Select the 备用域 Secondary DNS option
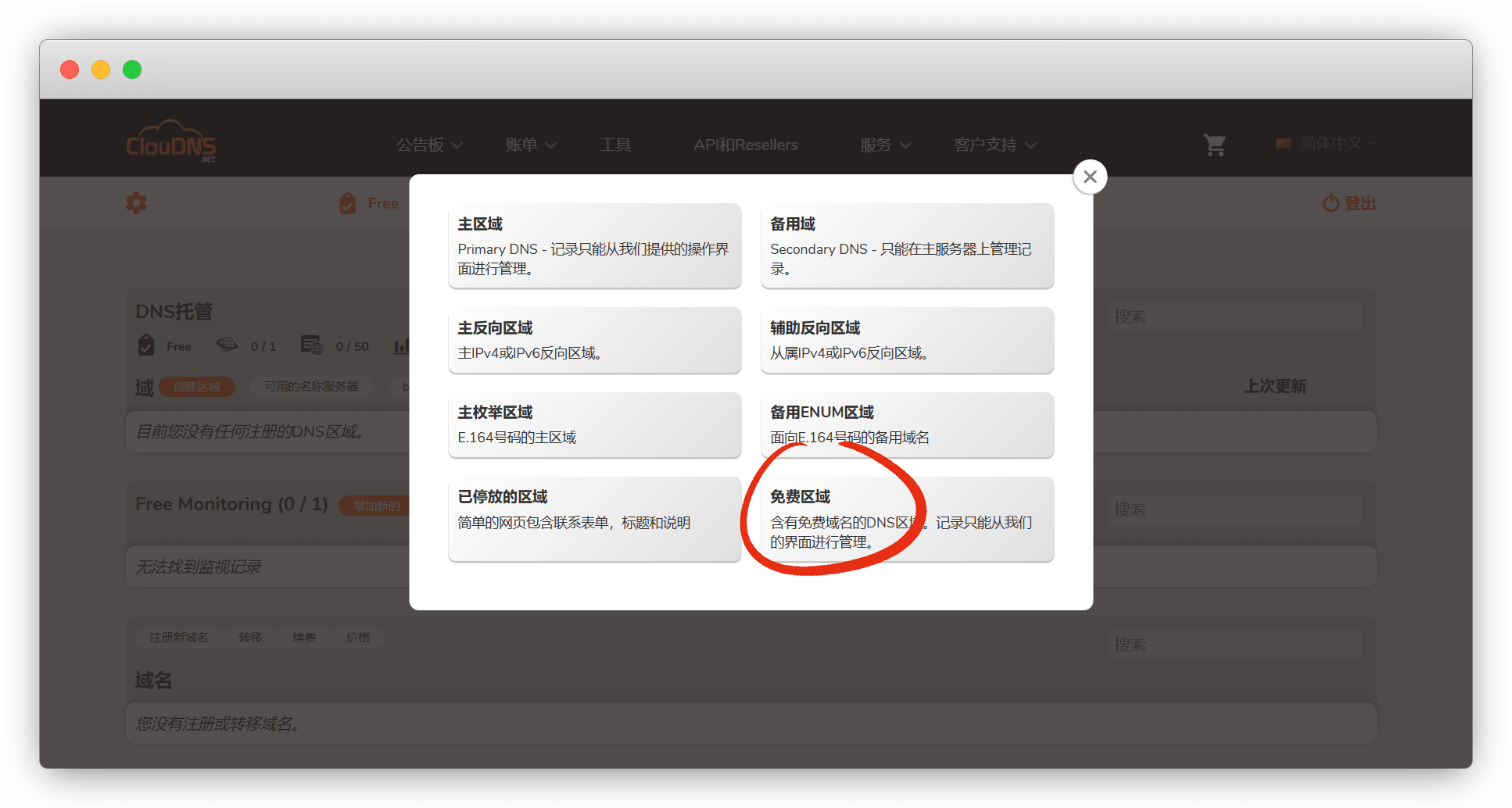Viewport: 1512px width, 808px height. tap(907, 245)
